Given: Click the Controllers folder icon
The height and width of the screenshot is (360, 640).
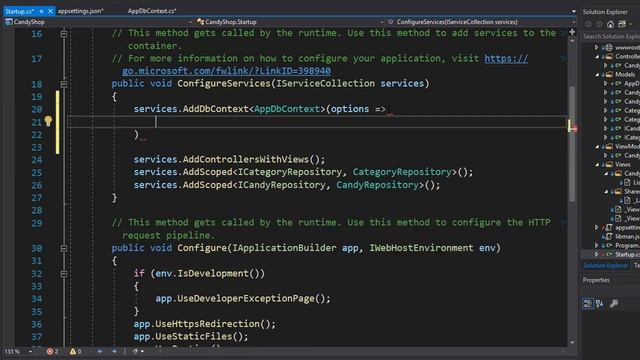Looking at the screenshot, I should pyautogui.click(x=609, y=56).
